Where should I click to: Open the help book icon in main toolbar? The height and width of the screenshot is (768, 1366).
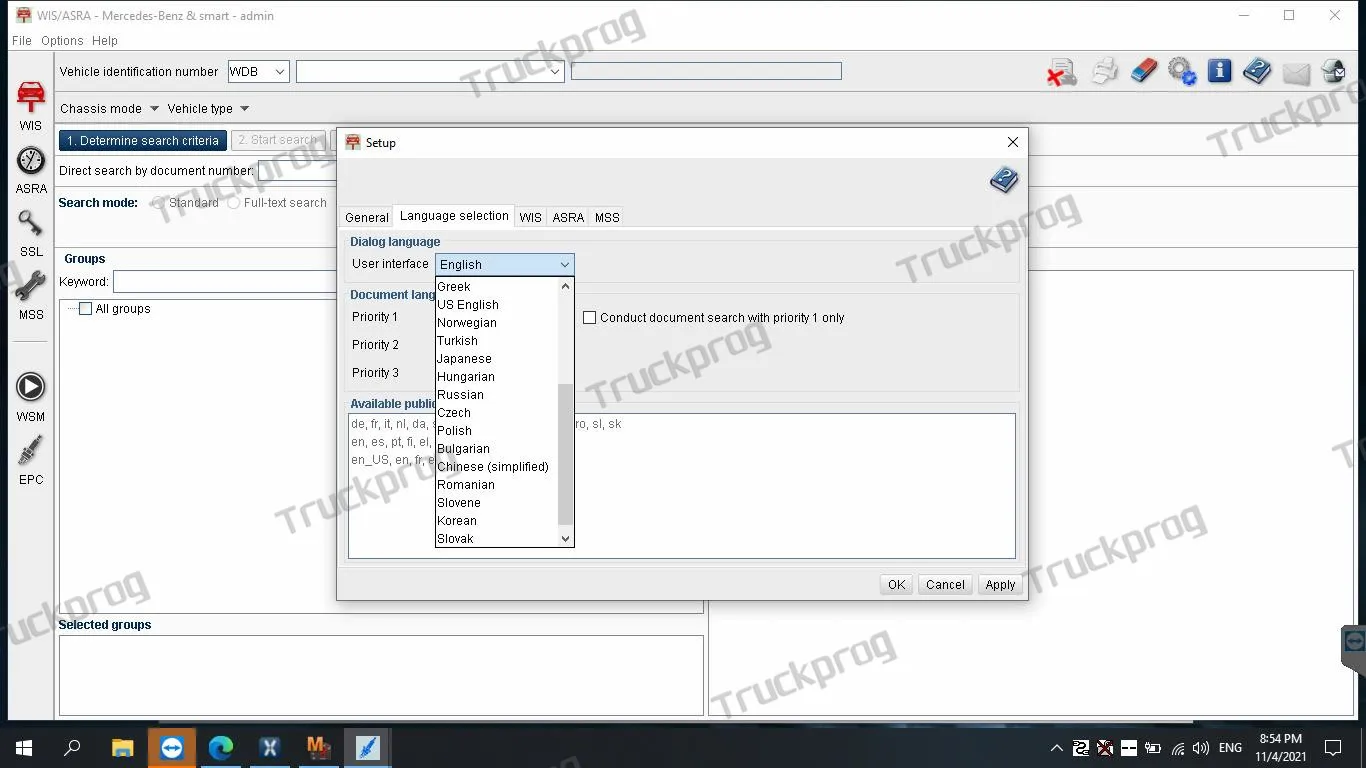coord(1257,71)
